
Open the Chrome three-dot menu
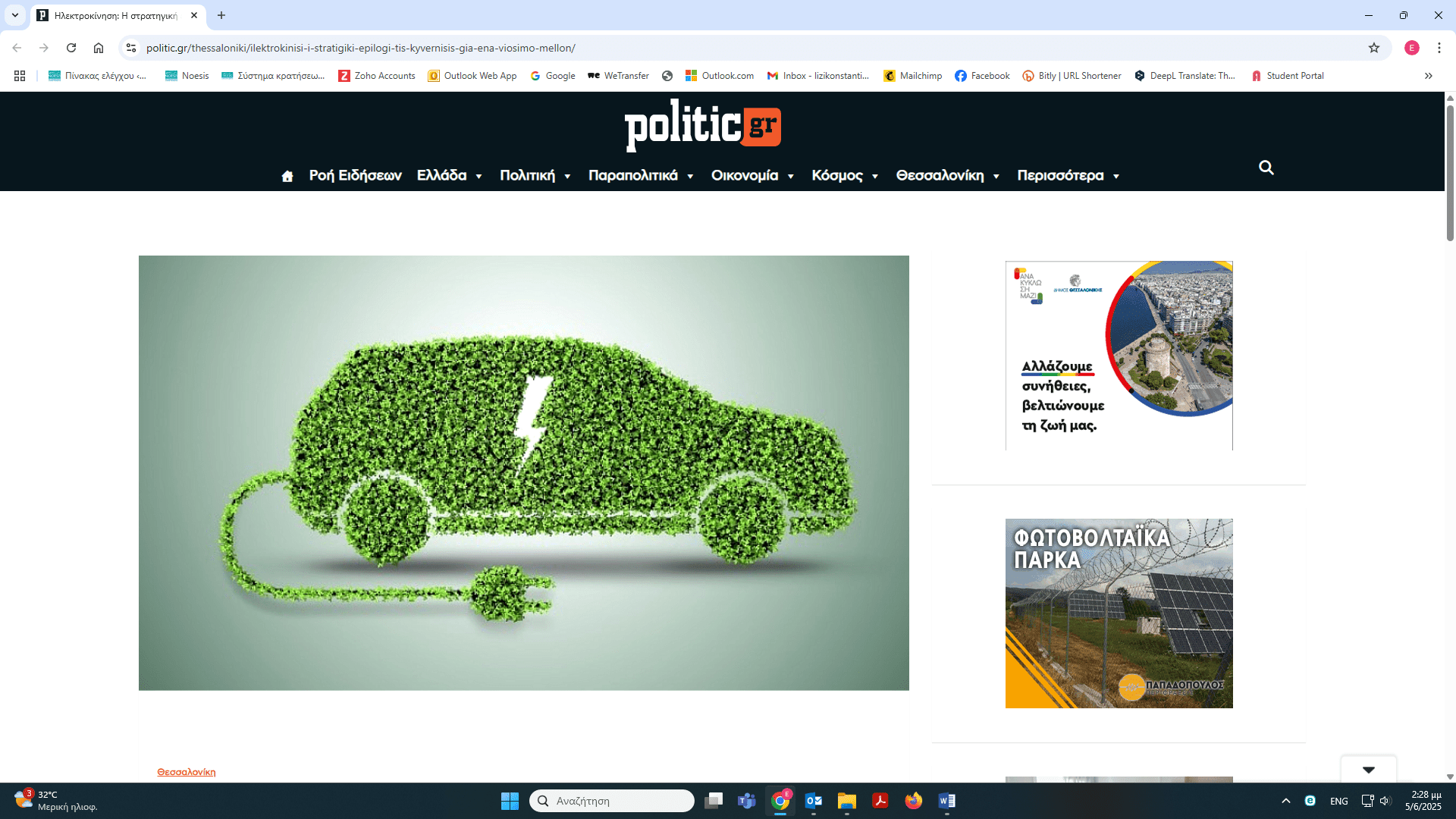click(x=1439, y=48)
